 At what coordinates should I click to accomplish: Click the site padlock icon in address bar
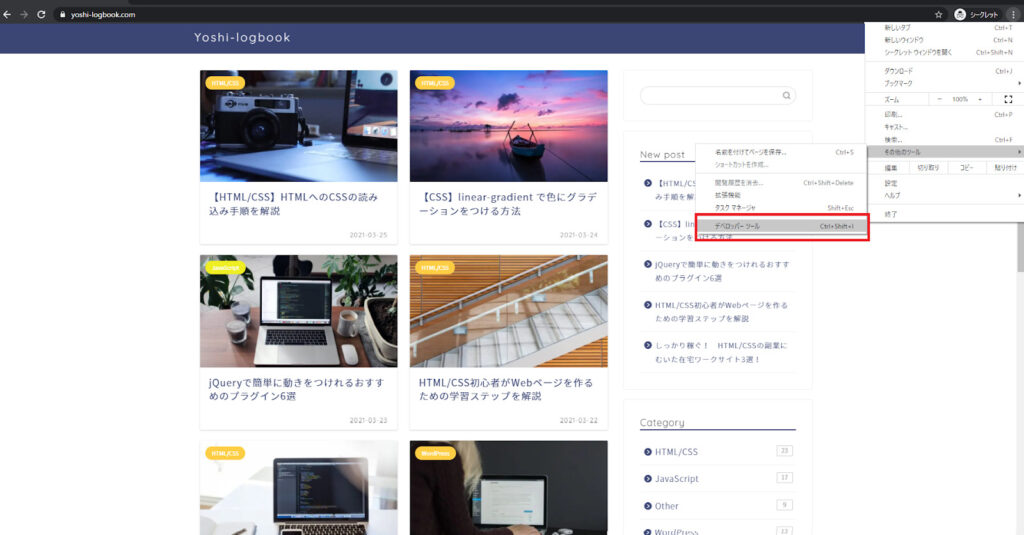click(62, 15)
